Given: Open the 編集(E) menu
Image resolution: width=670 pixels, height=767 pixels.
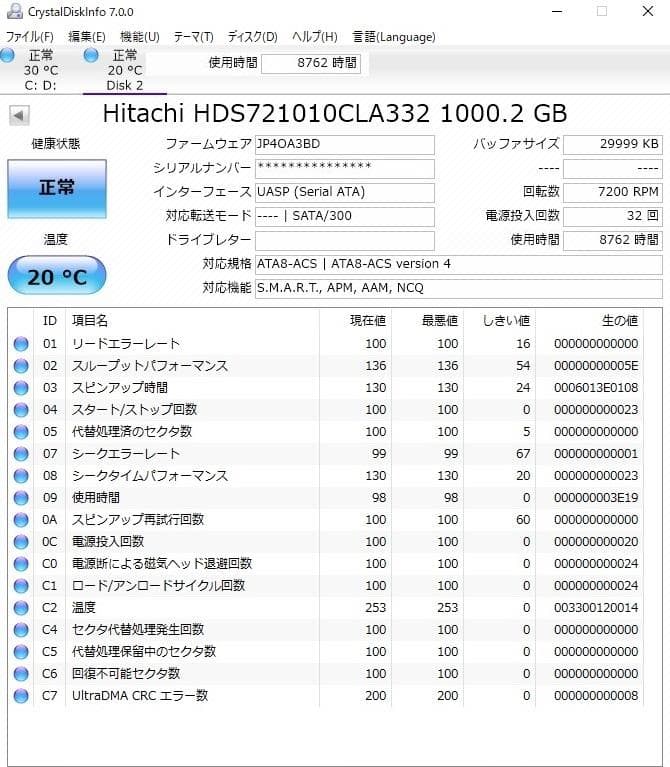Looking at the screenshot, I should [x=87, y=37].
